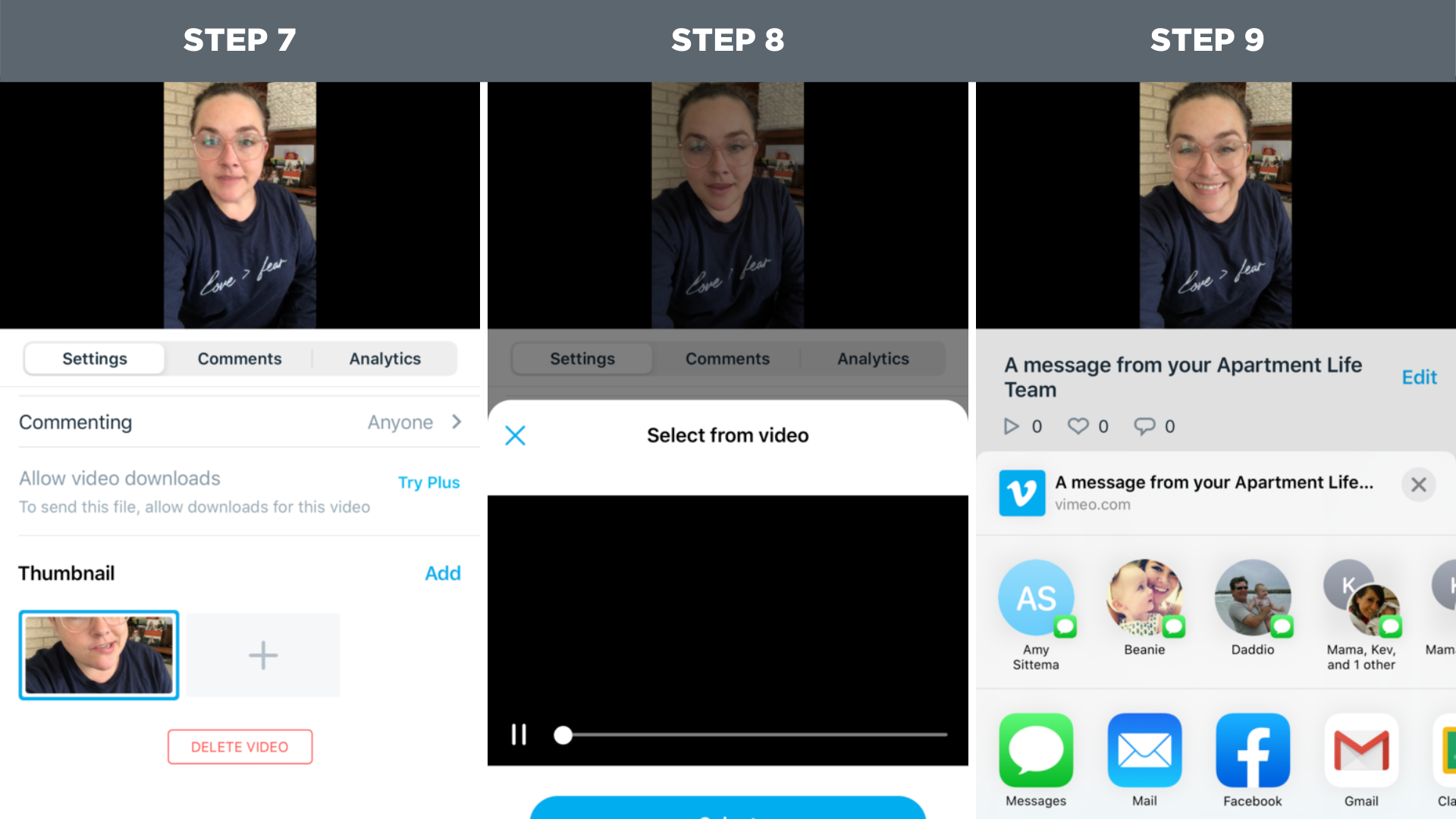
Task: Tap the comment bubble count icon
Action: 1144,426
